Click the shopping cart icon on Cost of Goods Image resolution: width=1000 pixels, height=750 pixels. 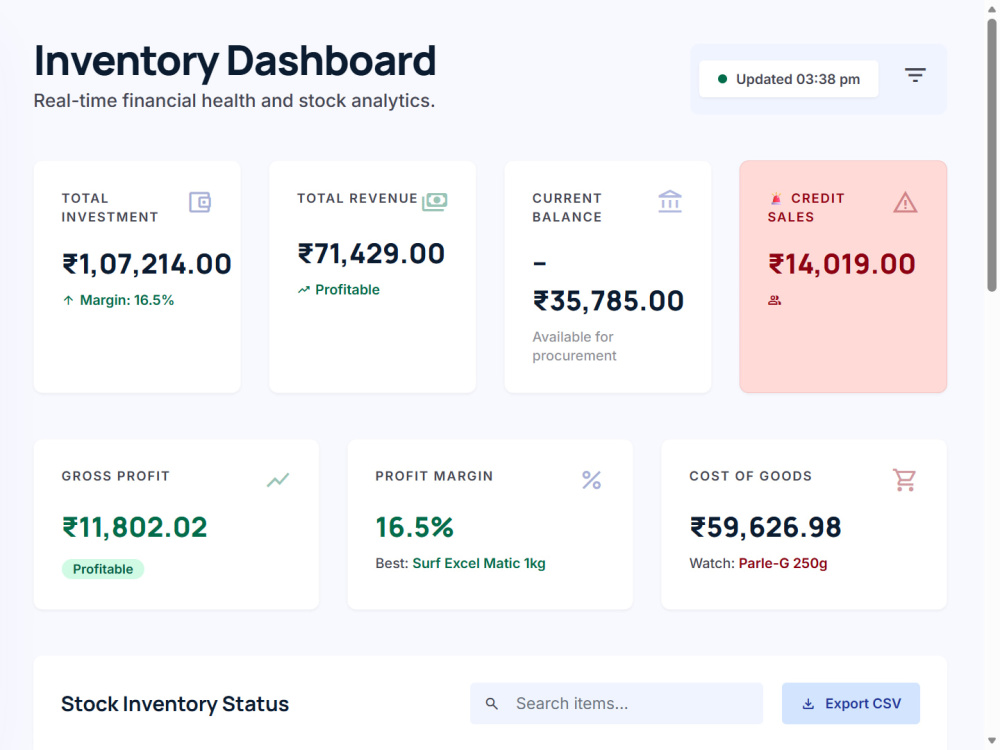pyautogui.click(x=904, y=480)
